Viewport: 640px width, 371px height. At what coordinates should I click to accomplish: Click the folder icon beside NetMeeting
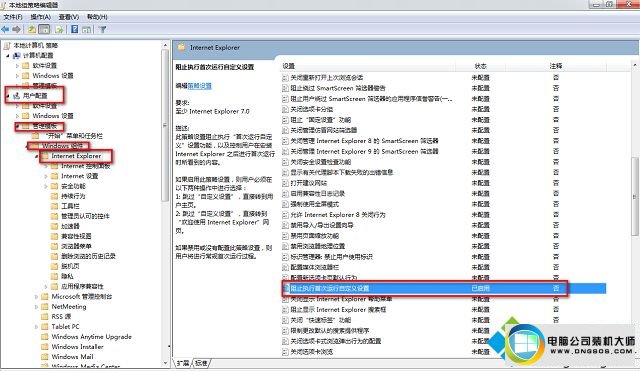pos(45,307)
